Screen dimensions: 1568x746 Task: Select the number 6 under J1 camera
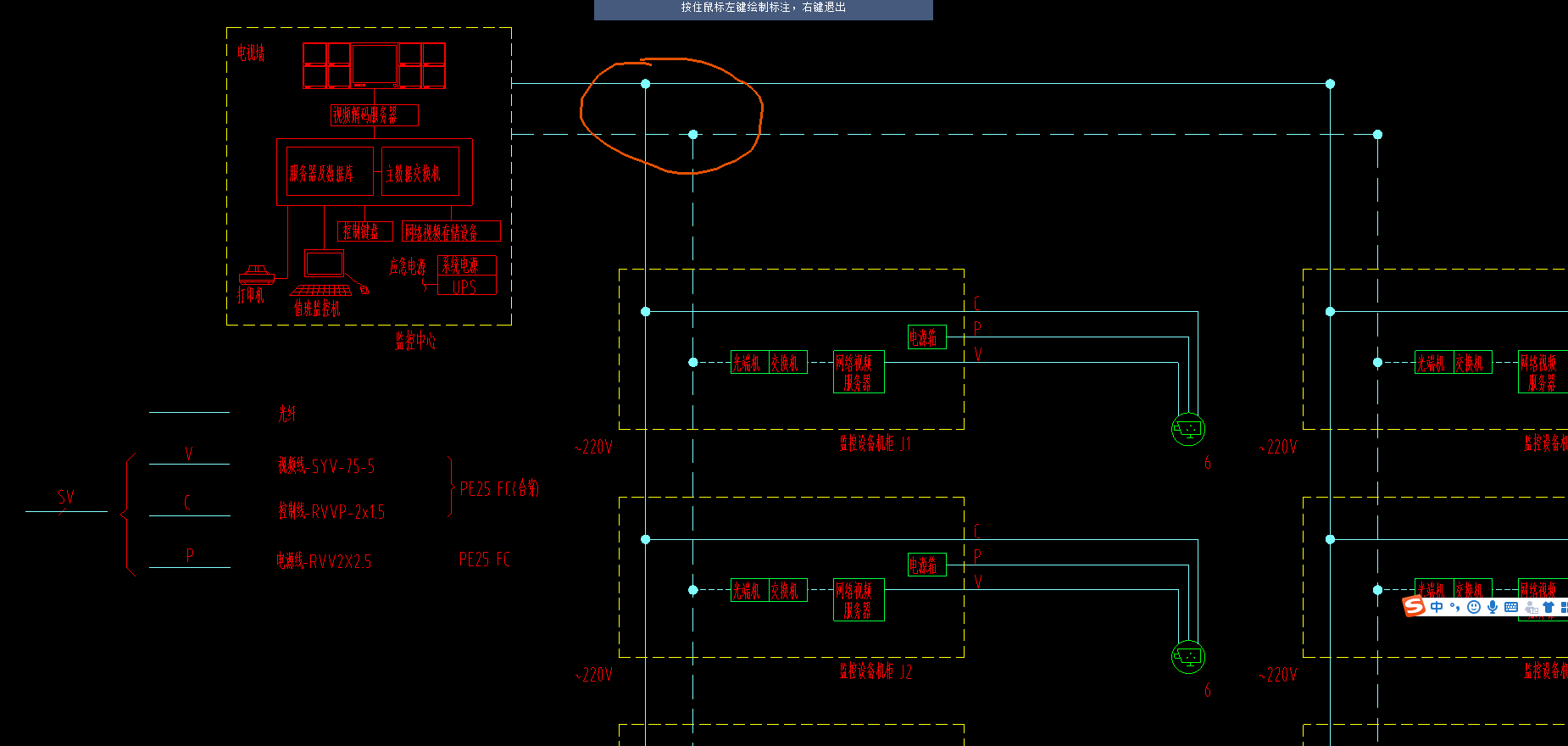1208,463
